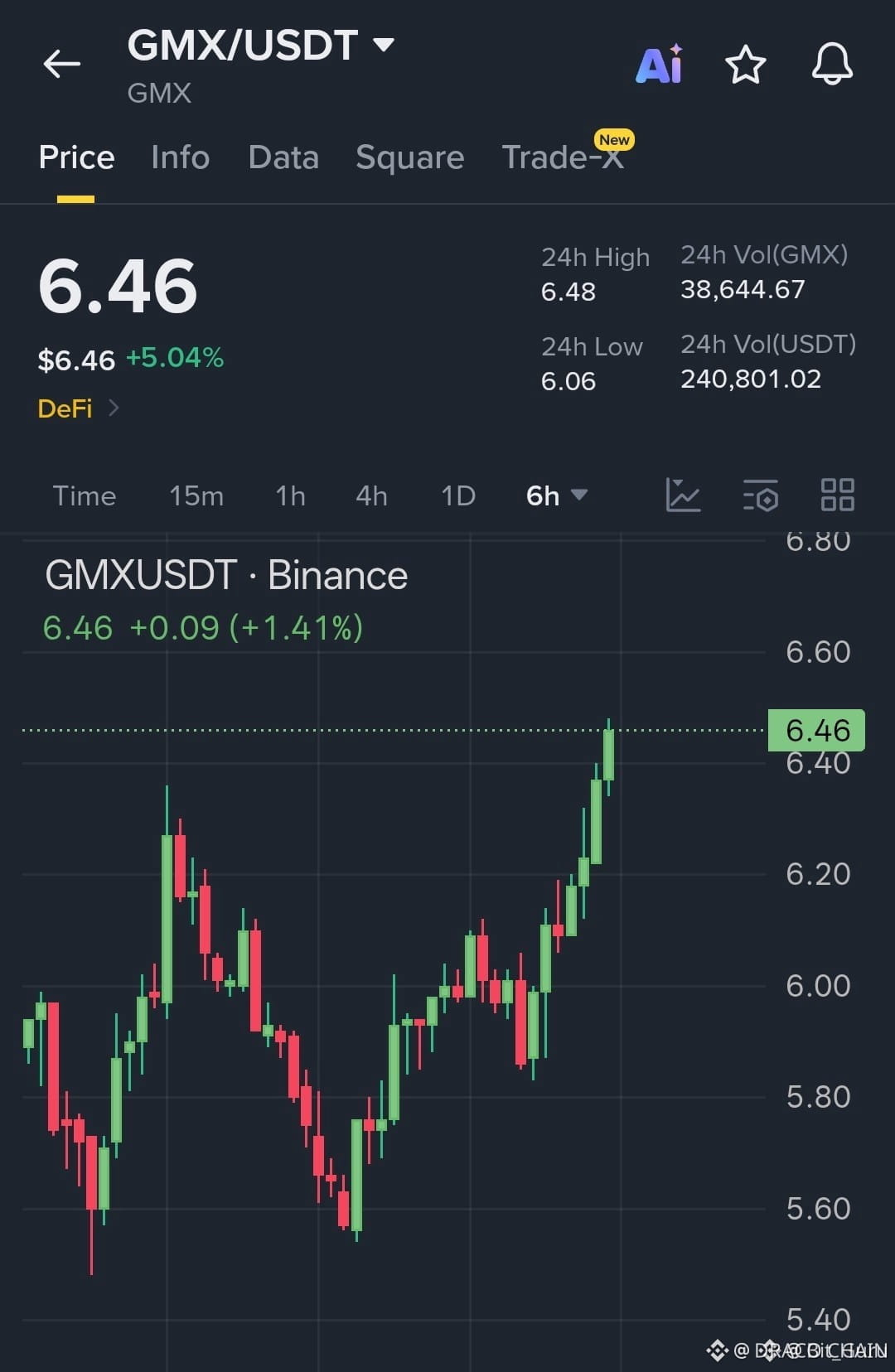Select the 1D chart interval
Screen dimensions: 895x1372
458,495
